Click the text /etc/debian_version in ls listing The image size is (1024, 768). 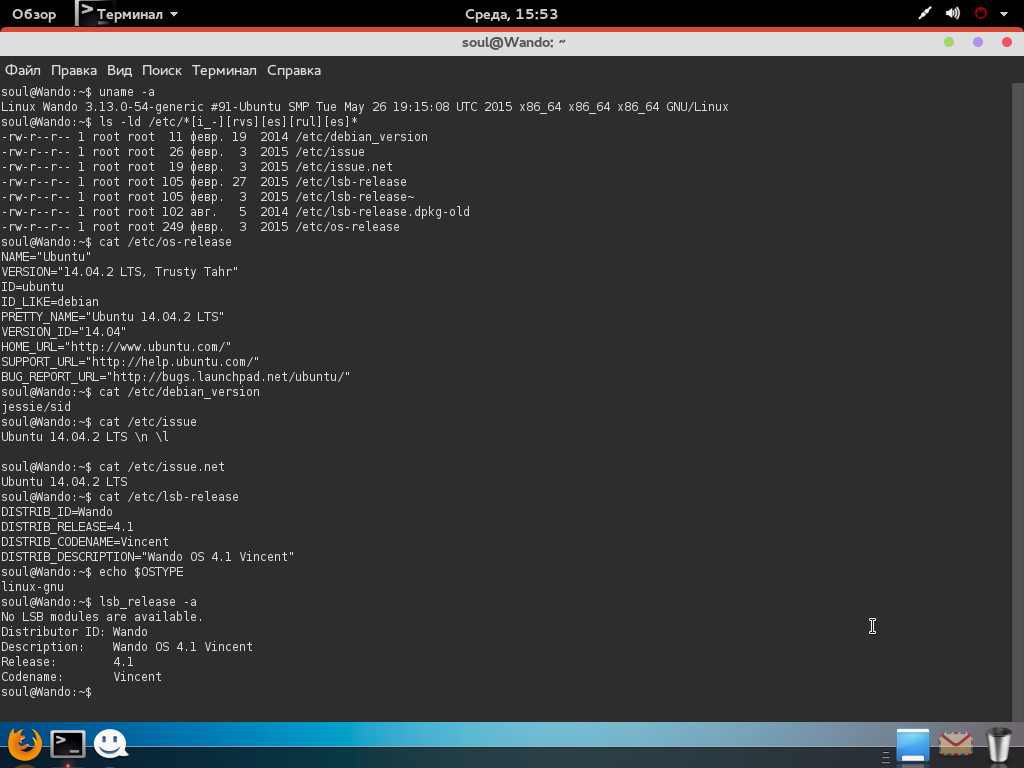362,137
